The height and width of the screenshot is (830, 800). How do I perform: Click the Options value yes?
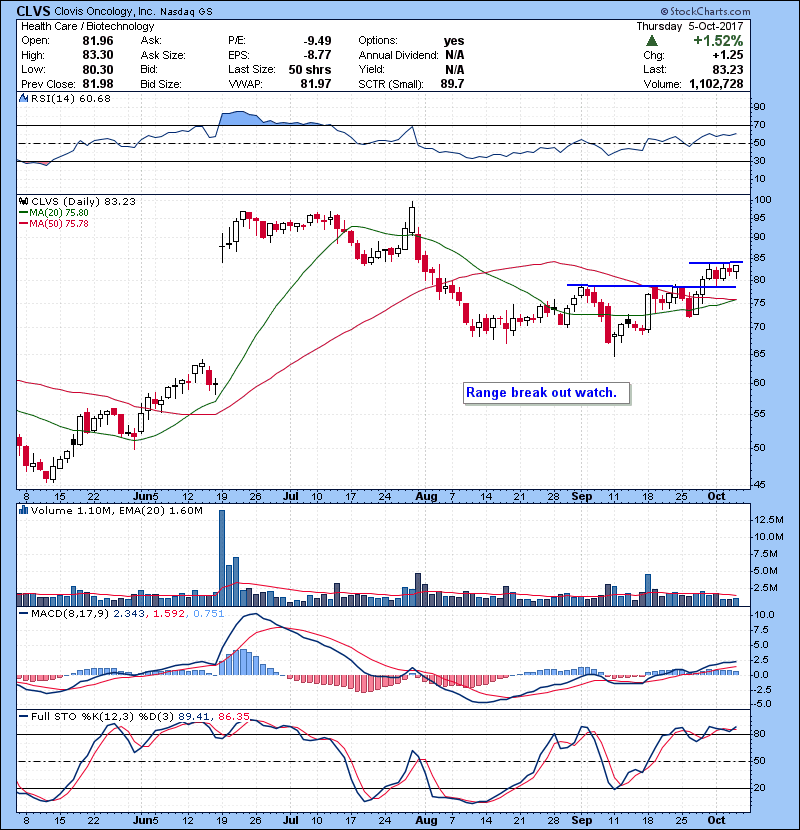454,41
